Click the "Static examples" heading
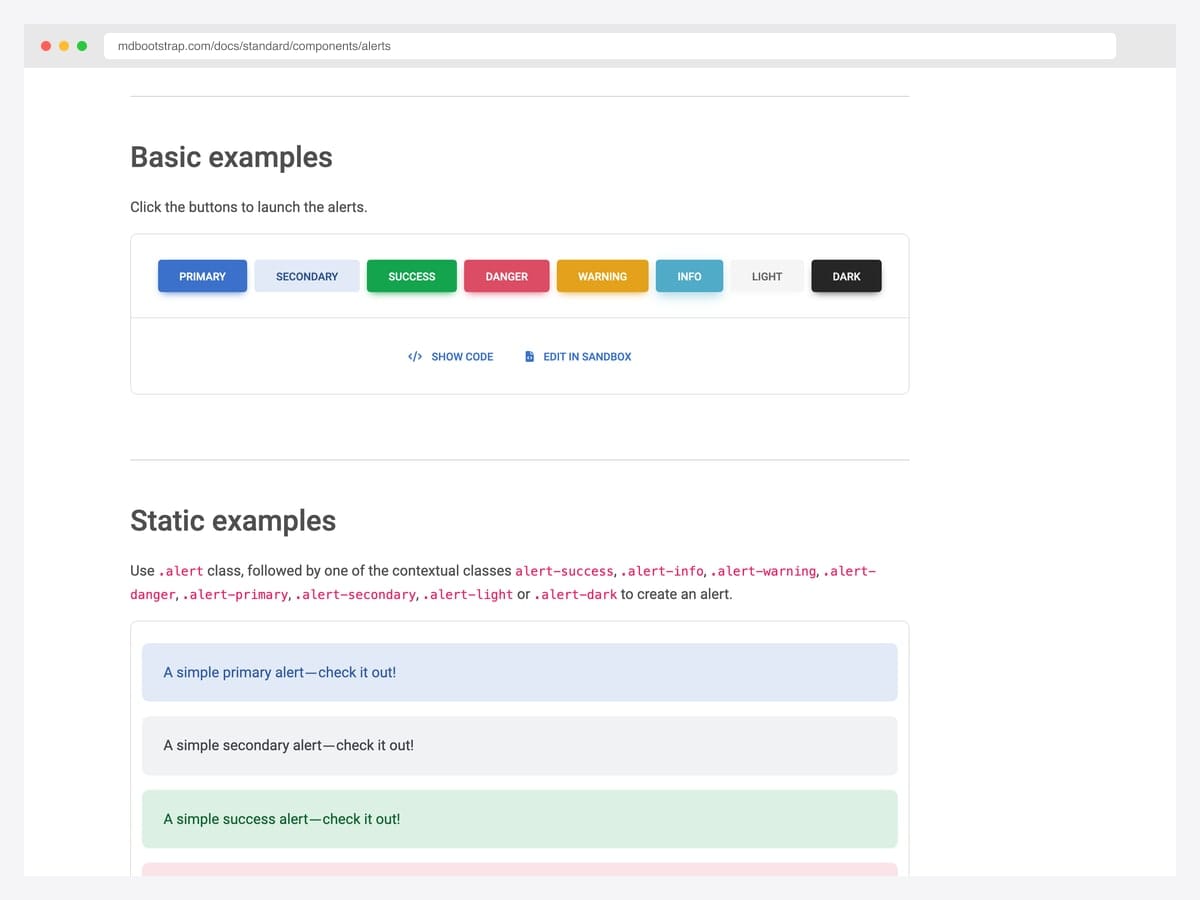The height and width of the screenshot is (900, 1200). 233,521
